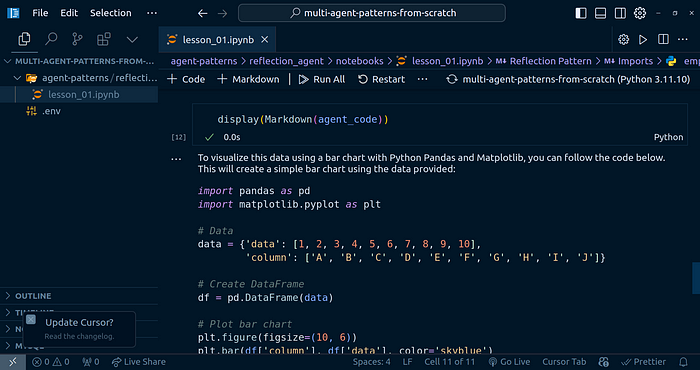
Task: Navigate back with left arrow
Action: point(203,13)
